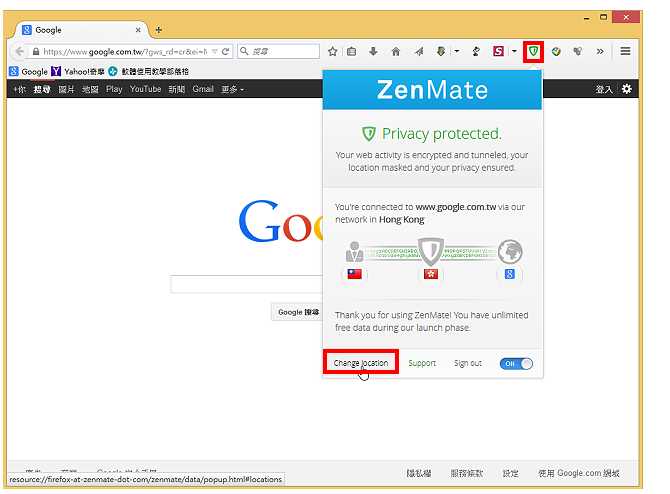Click the ZenMate shield toolbar icon
This screenshot has width=670, height=494.
tap(533, 52)
